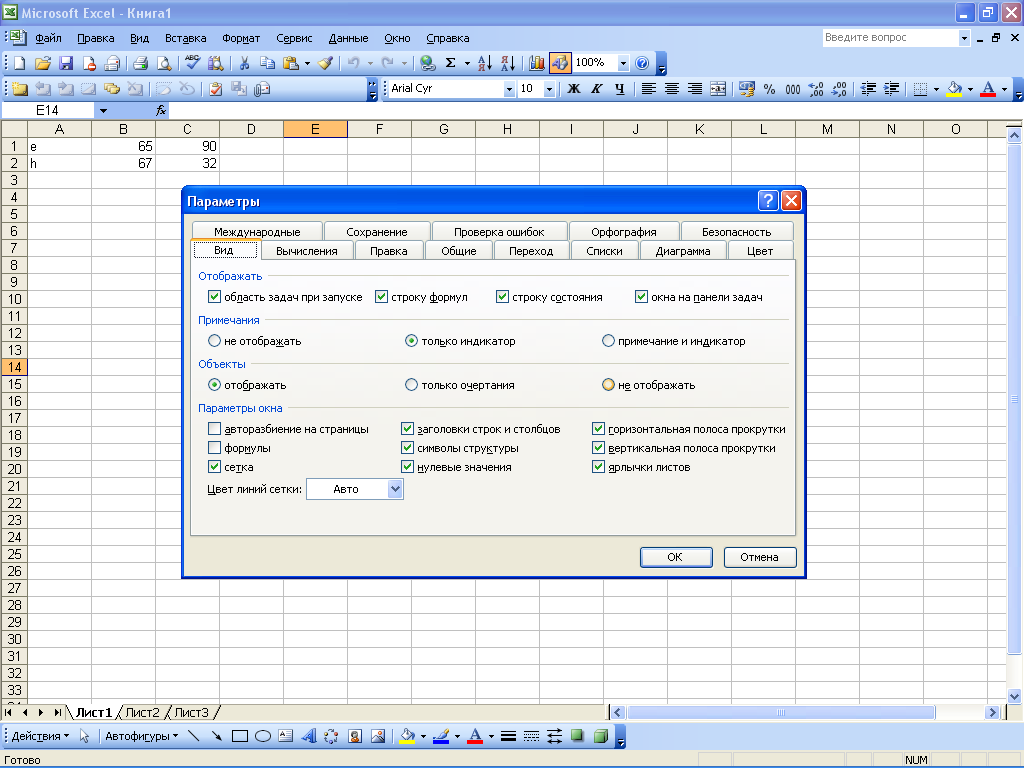Open the AutoSum dropdown arrow
Viewport: 1024px width, 768px height.
click(x=467, y=63)
